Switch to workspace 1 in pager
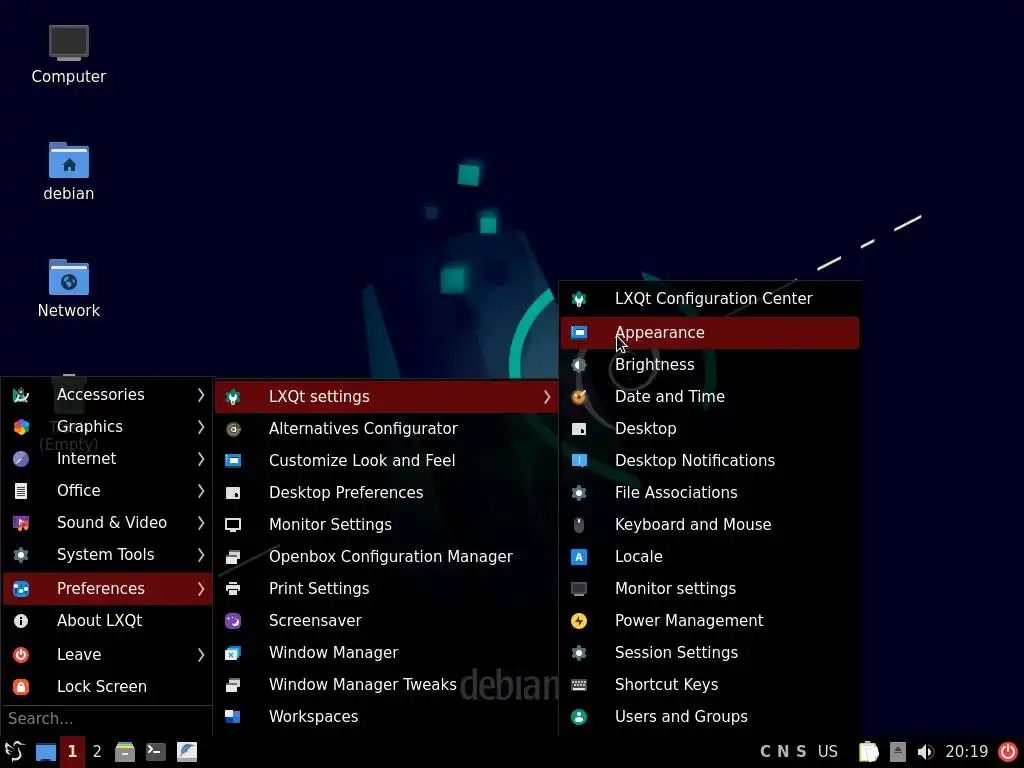This screenshot has width=1024, height=768. (72, 752)
